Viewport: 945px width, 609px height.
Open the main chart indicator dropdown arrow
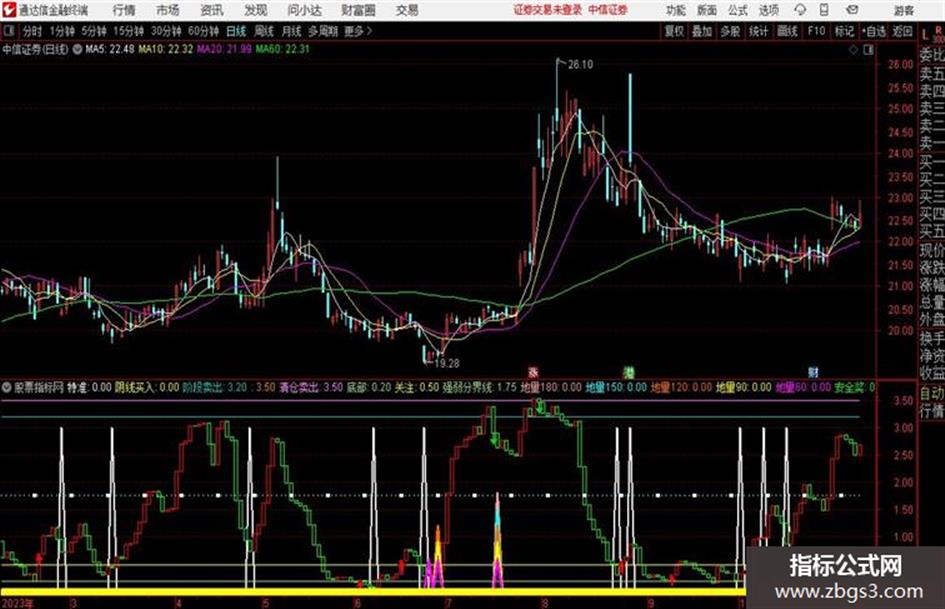tap(77, 49)
